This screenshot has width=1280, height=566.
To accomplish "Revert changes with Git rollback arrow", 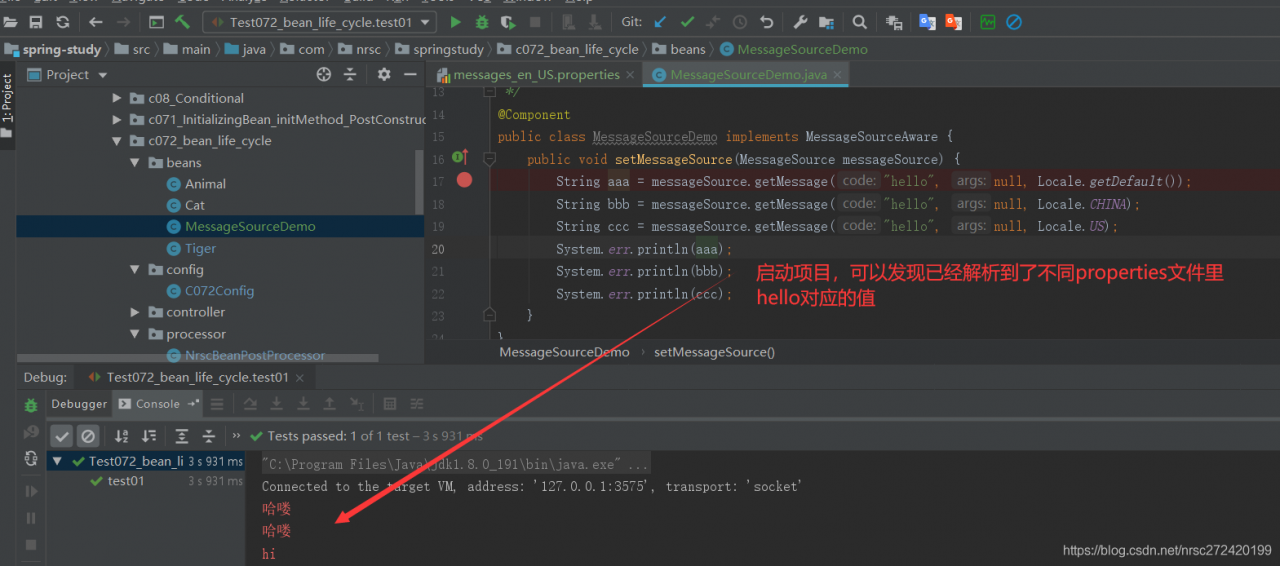I will coord(767,21).
